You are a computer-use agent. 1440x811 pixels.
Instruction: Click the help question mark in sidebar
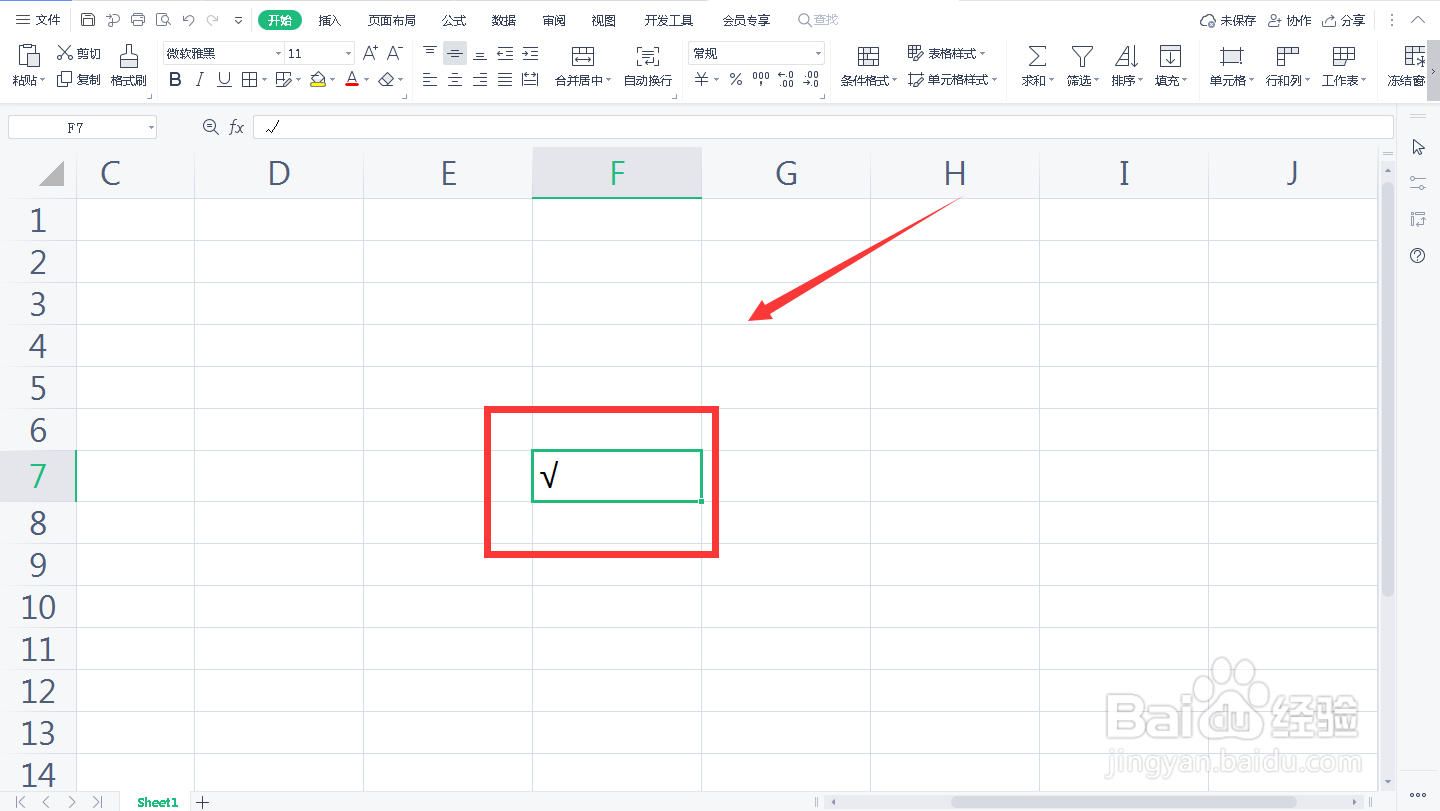pos(1417,256)
